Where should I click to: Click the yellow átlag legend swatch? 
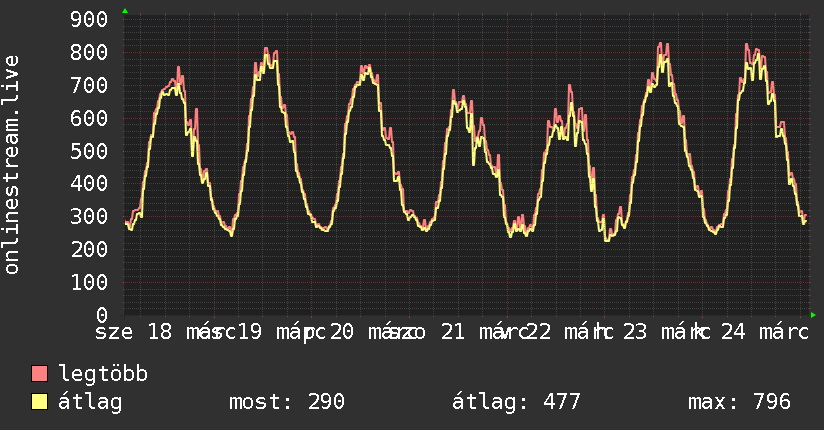click(39, 402)
